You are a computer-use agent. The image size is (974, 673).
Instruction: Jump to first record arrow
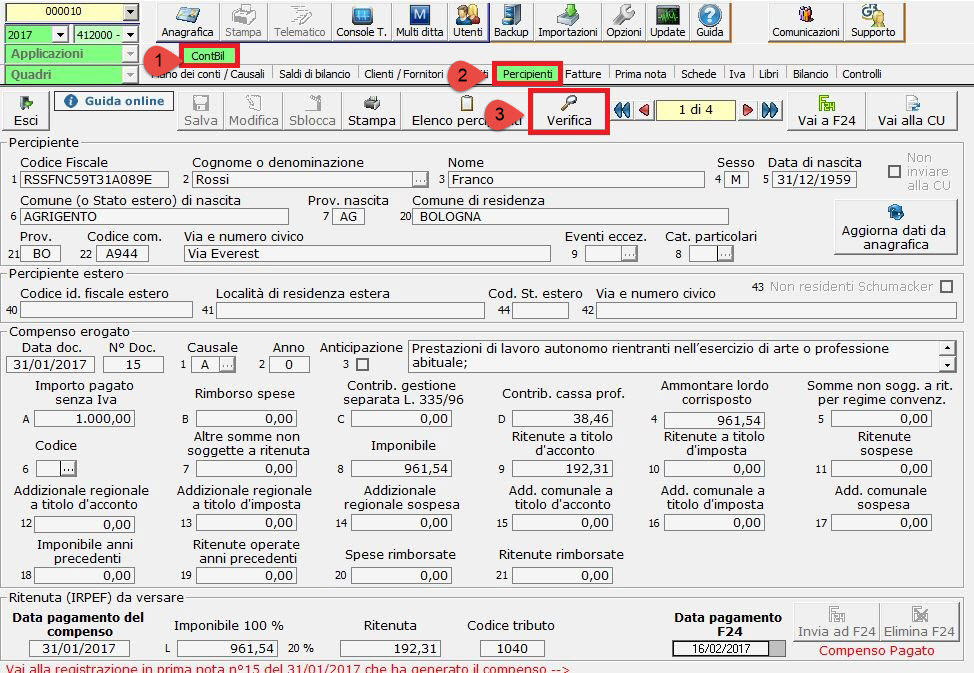(622, 110)
